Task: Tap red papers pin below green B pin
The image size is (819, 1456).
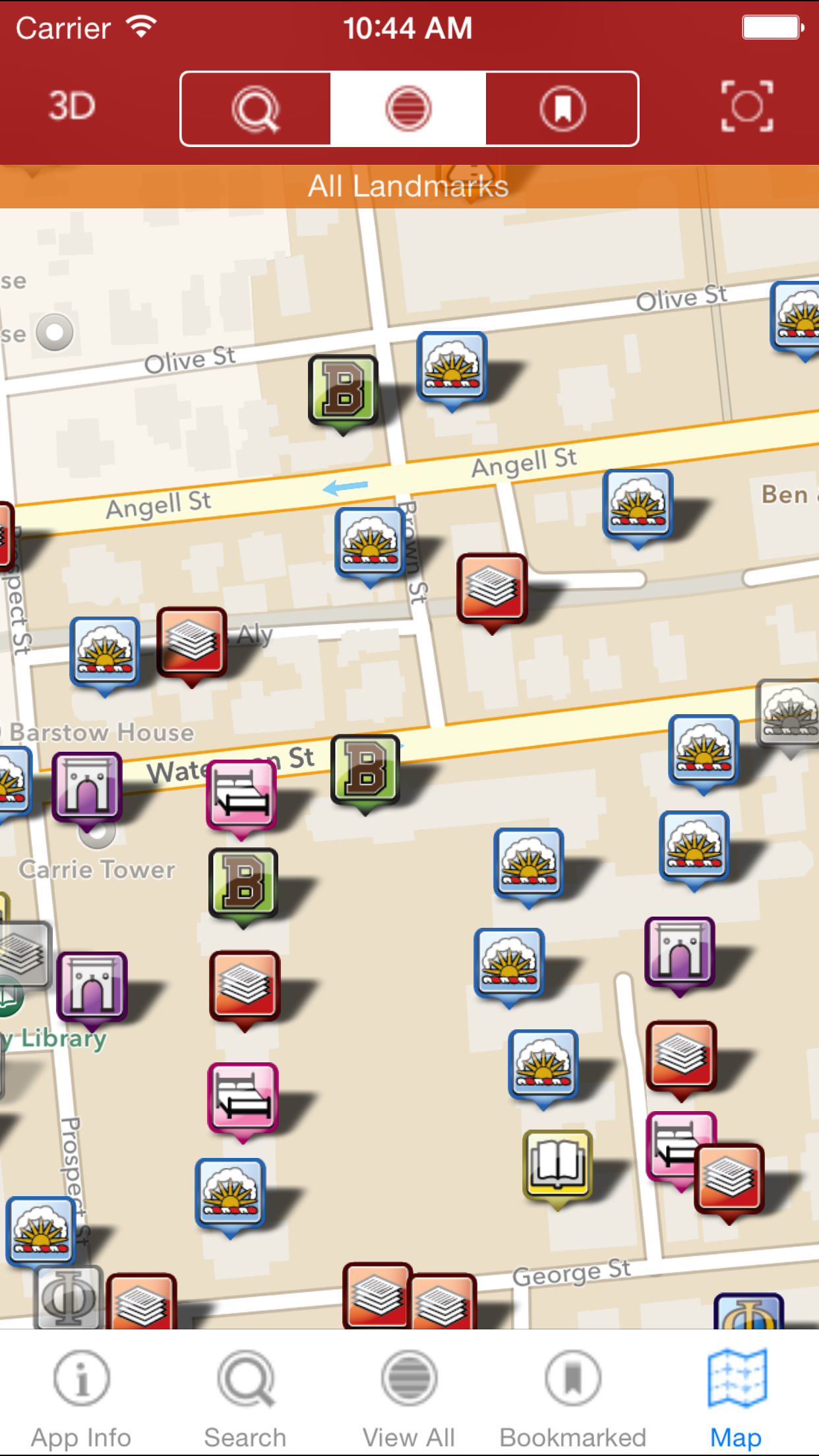Action: [245, 988]
